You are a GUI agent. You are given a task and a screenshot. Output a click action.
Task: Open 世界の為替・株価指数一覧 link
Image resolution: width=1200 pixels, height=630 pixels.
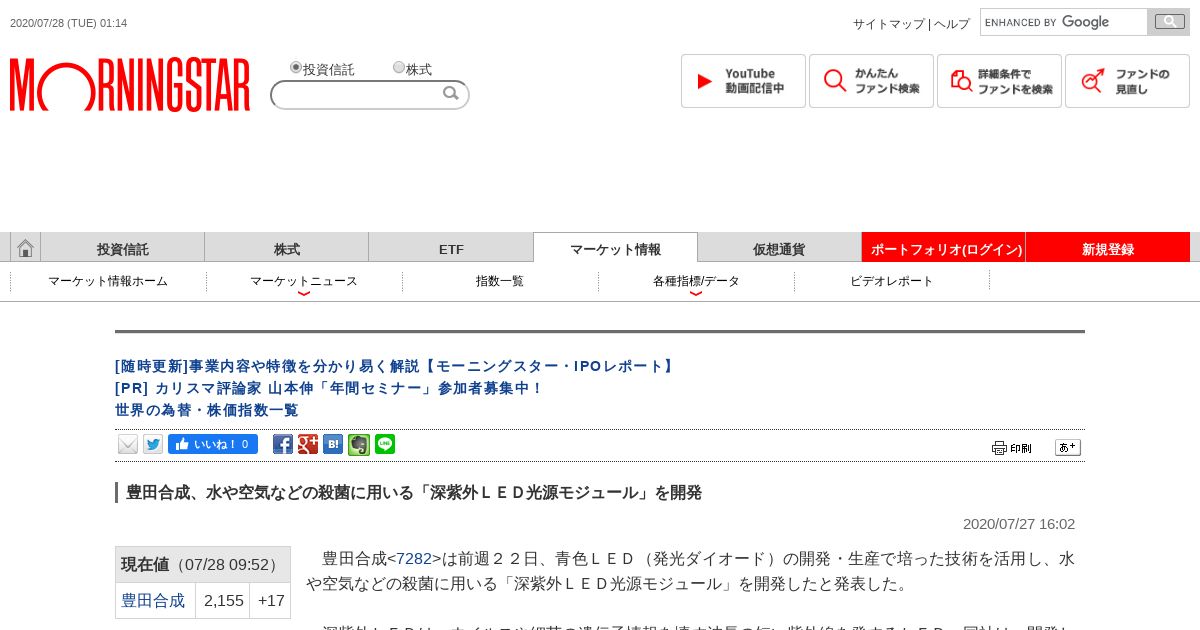[207, 410]
